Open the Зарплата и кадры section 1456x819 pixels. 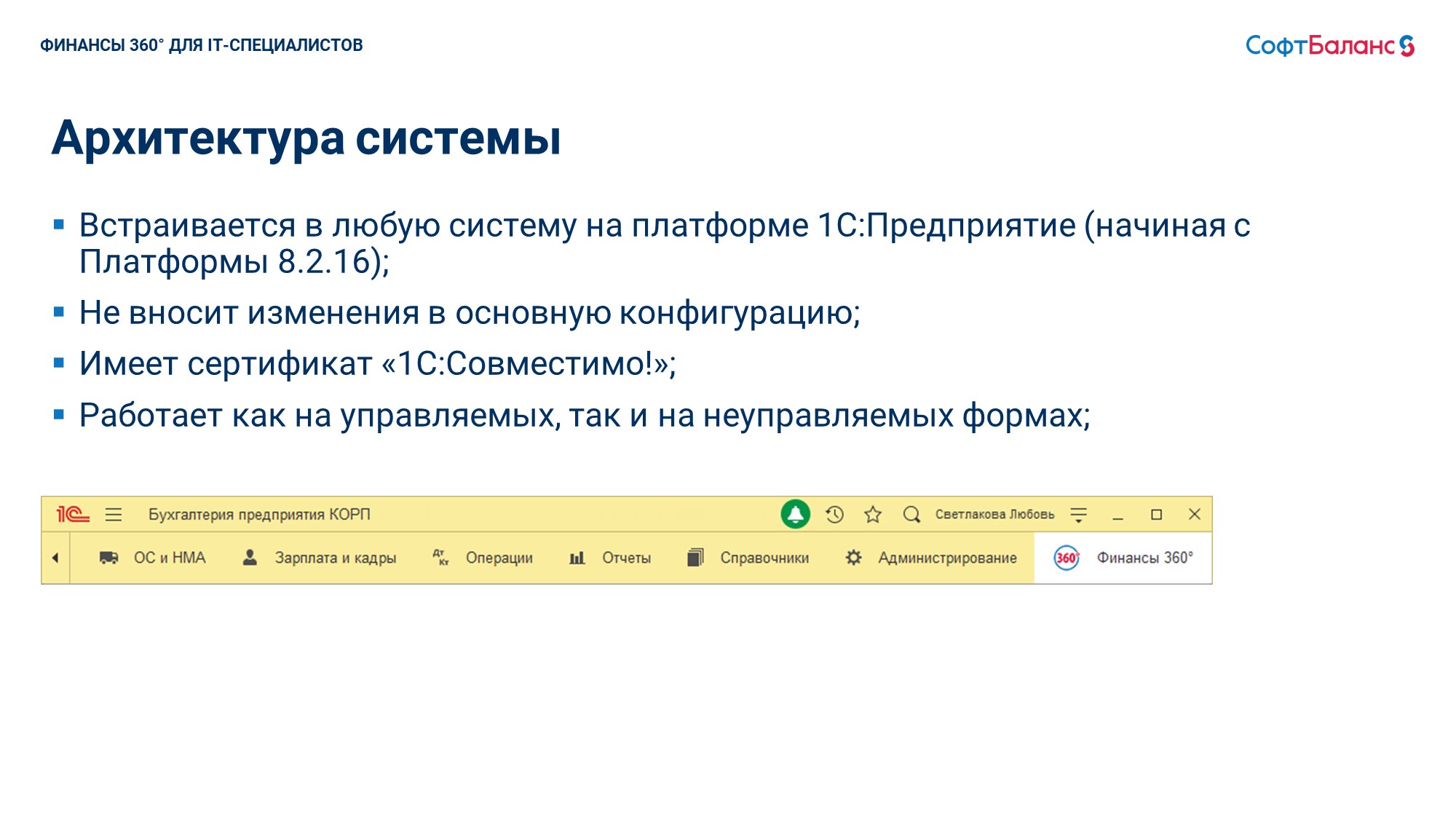(336, 558)
